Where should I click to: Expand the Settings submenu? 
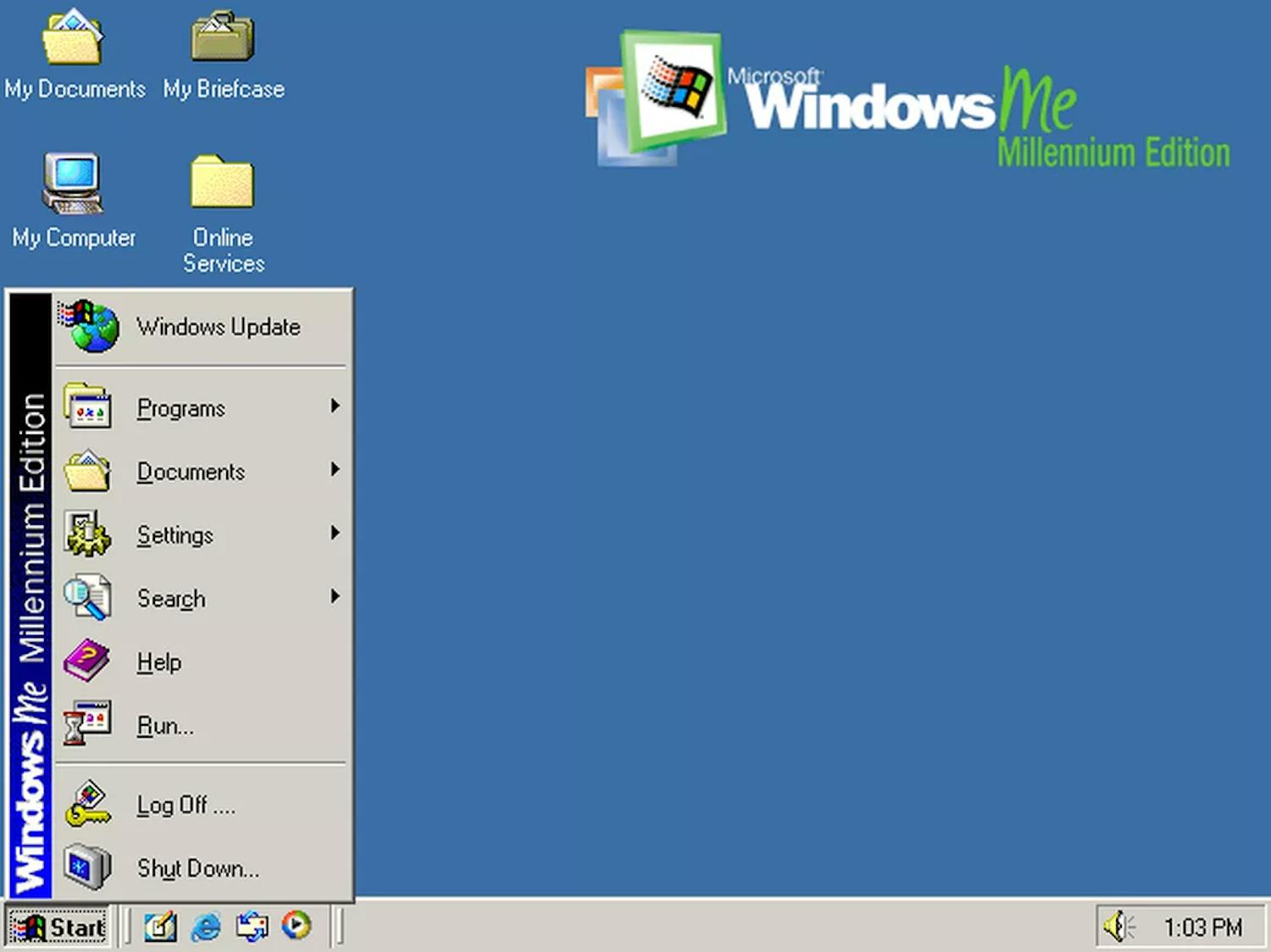point(175,535)
